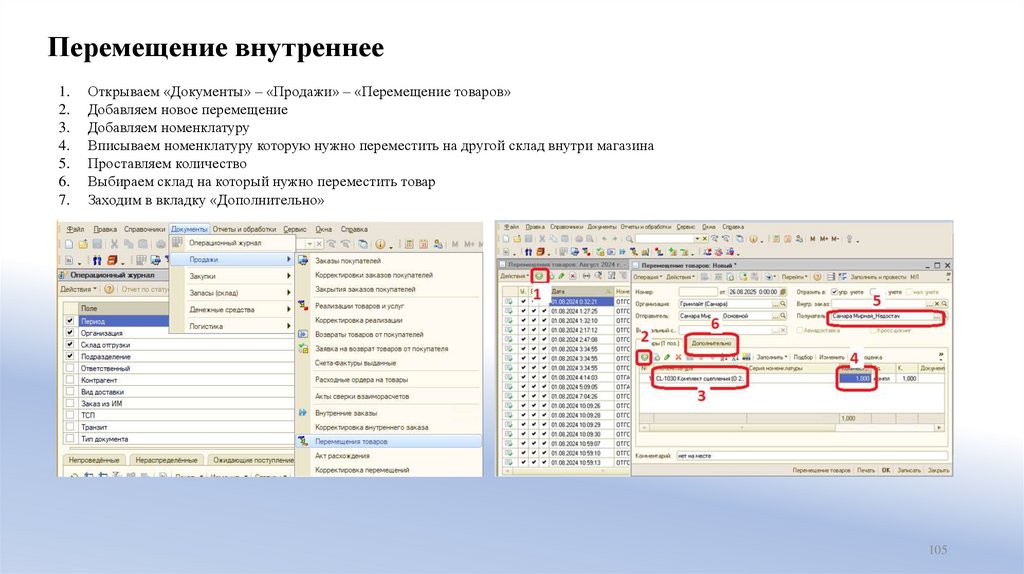Check the Ответственный checkbox
The height and width of the screenshot is (574, 1024).
point(70,368)
